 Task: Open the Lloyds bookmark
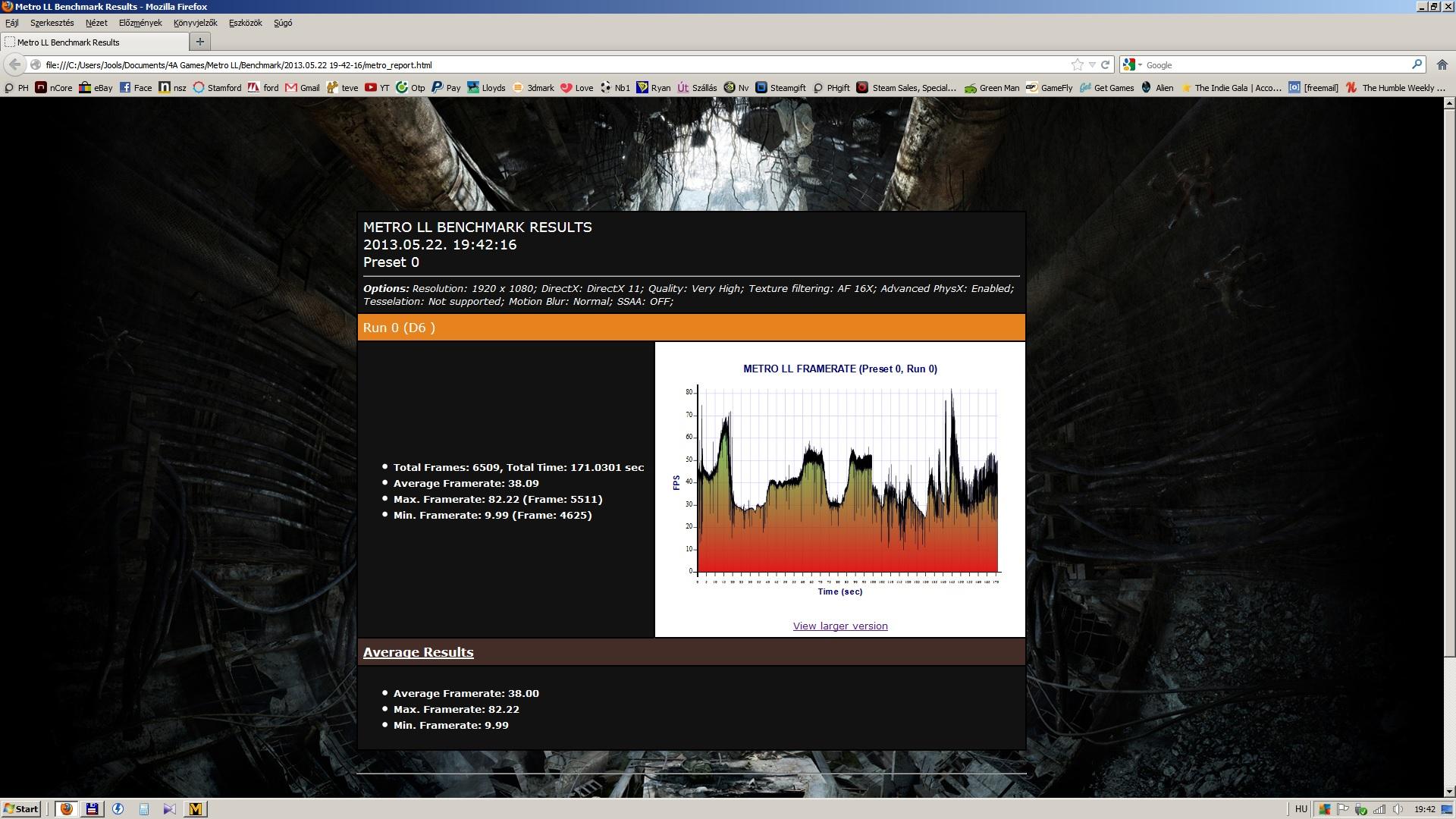tap(486, 87)
